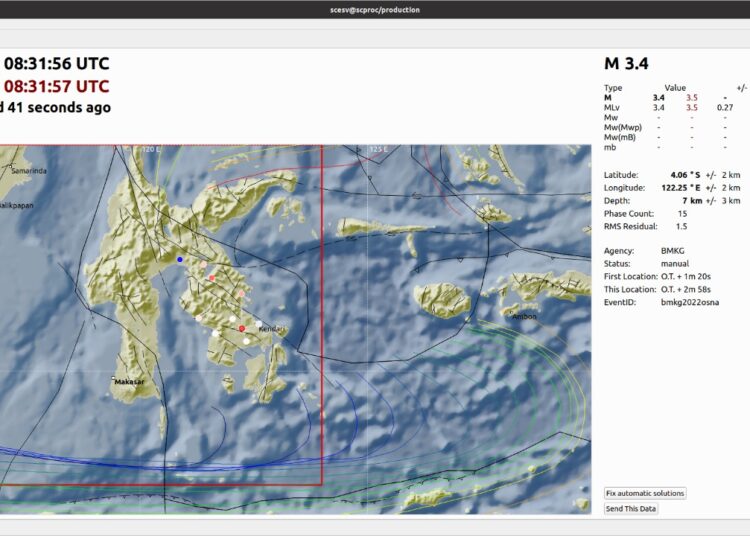
Task: Select the blue station marker on Sulawesi
Action: point(180,259)
